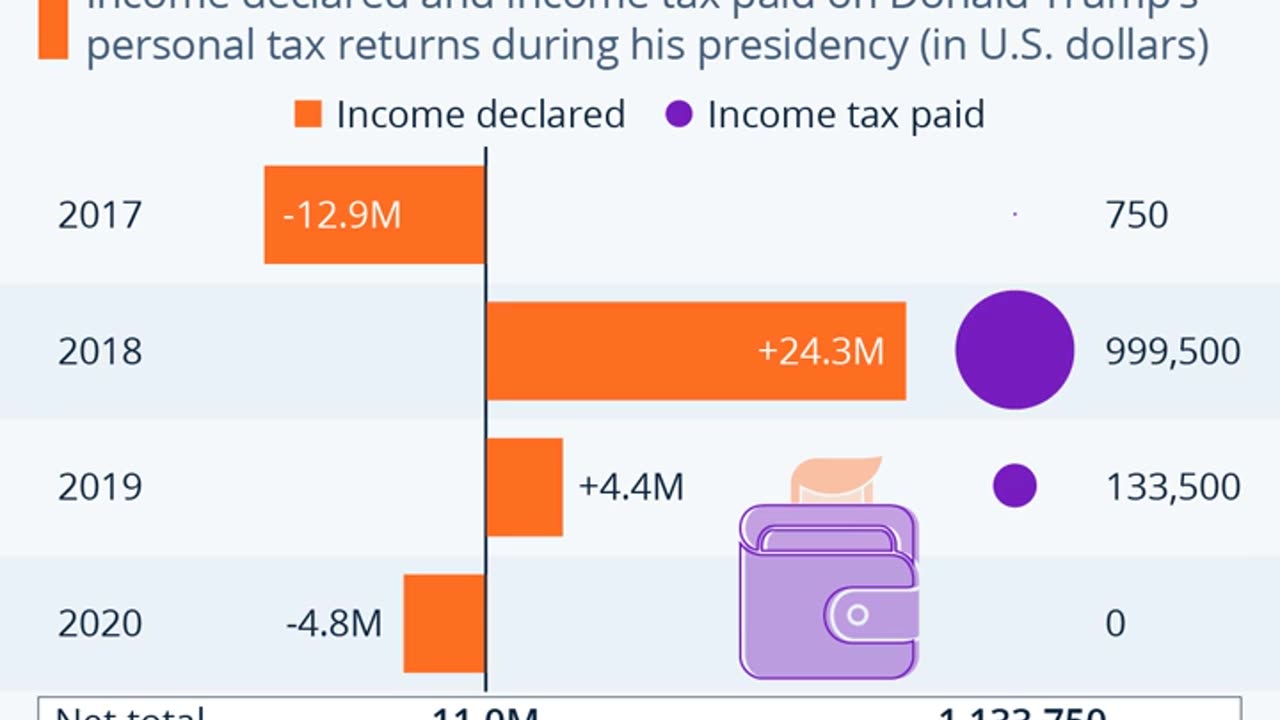Click the 2018 year label

click(x=100, y=351)
